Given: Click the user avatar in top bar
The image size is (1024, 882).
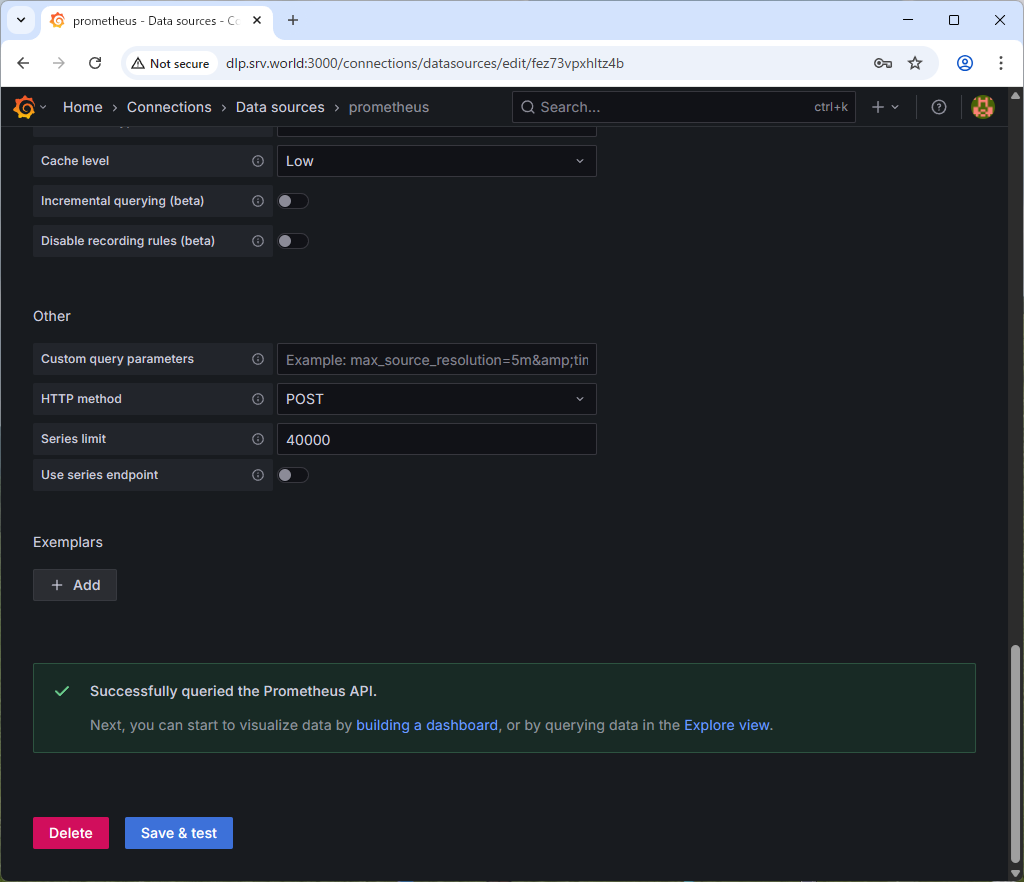Looking at the screenshot, I should 982,107.
